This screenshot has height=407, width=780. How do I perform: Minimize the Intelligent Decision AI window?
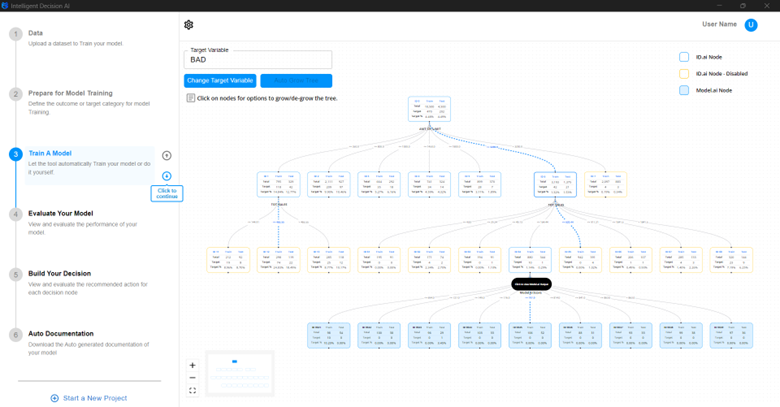pyautogui.click(x=719, y=5)
